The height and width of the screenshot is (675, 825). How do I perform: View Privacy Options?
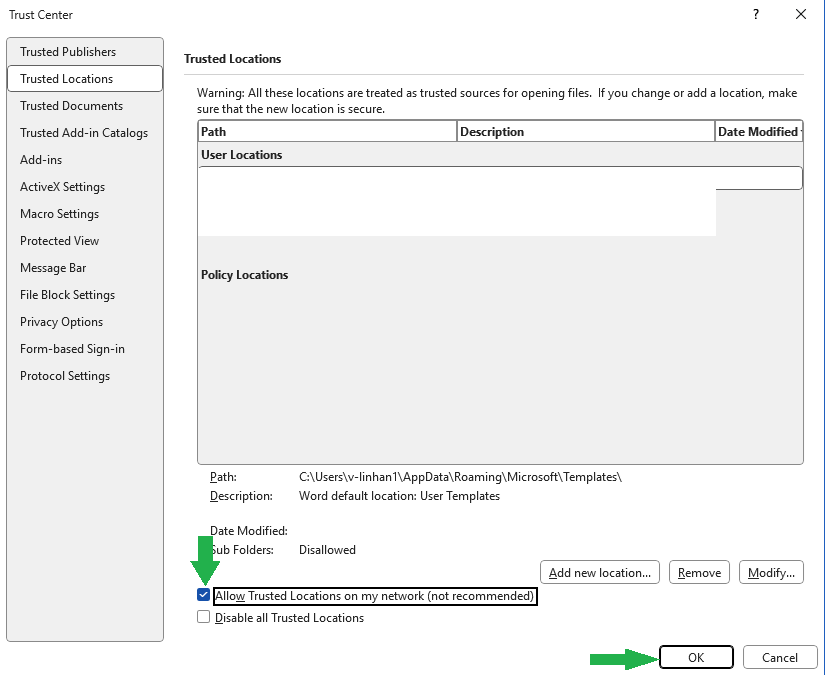click(x=85, y=321)
